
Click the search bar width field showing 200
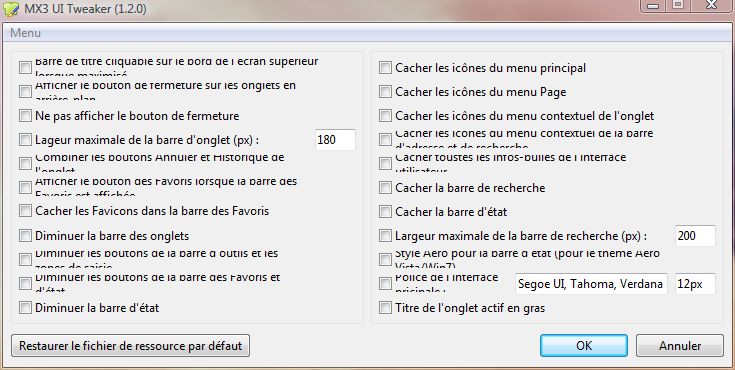tap(695, 235)
